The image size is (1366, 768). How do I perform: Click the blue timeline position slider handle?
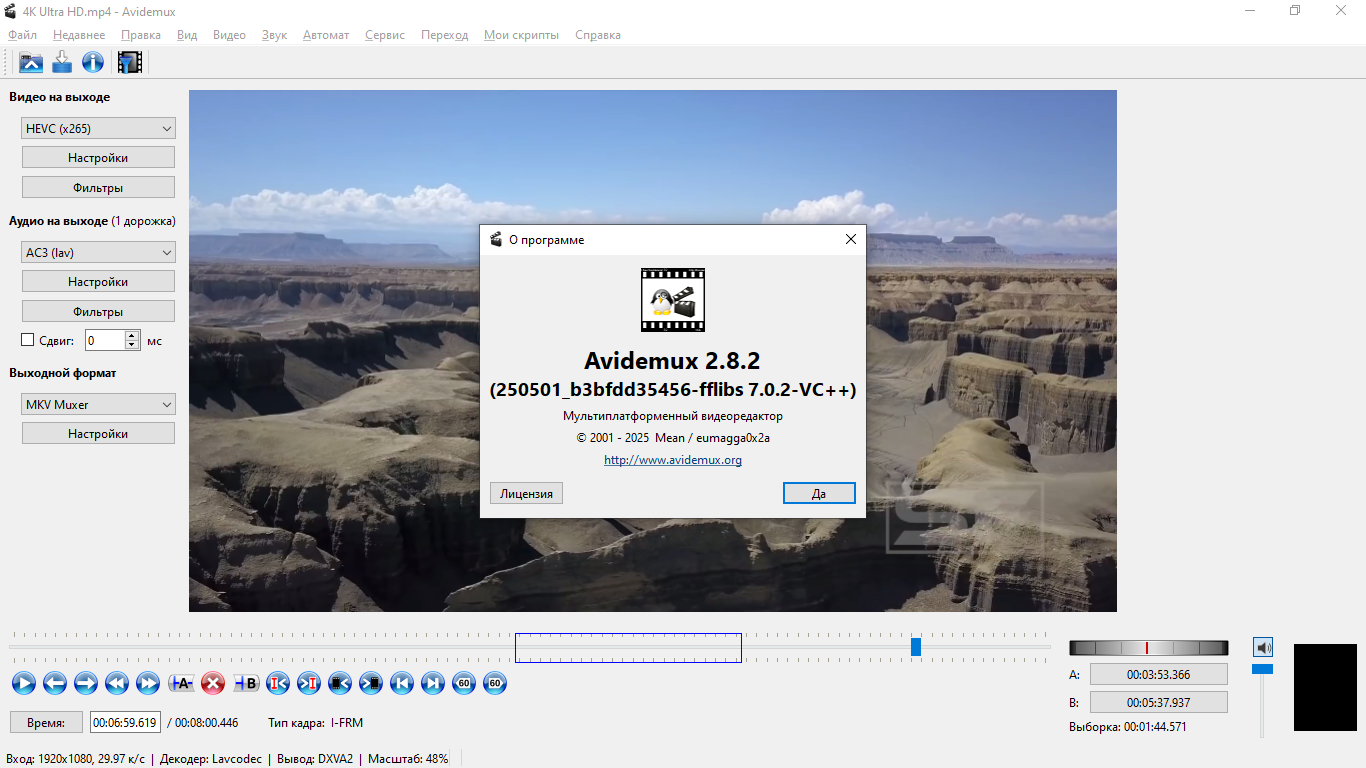coord(916,647)
